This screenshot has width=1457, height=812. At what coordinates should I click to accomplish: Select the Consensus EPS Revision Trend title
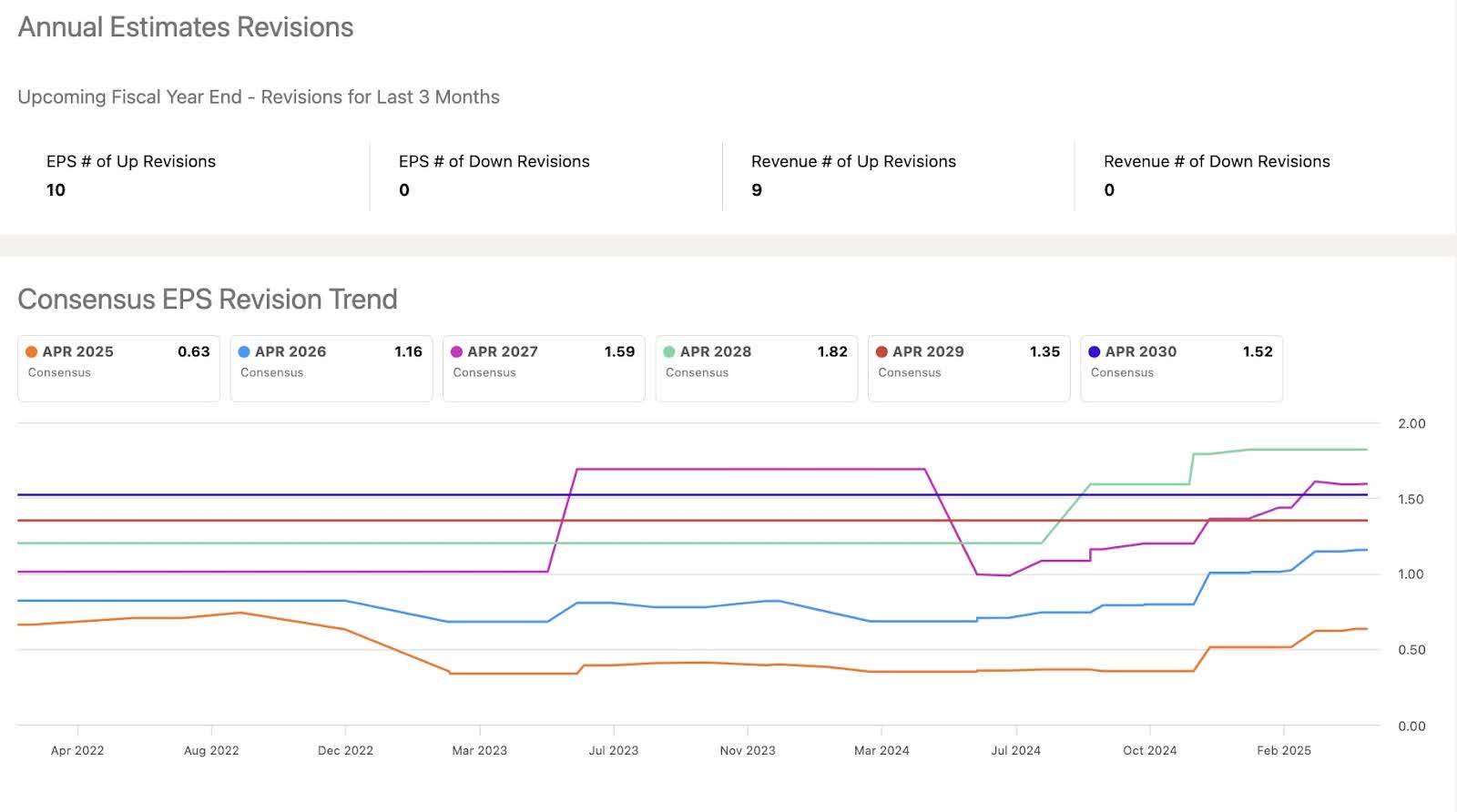tap(208, 299)
